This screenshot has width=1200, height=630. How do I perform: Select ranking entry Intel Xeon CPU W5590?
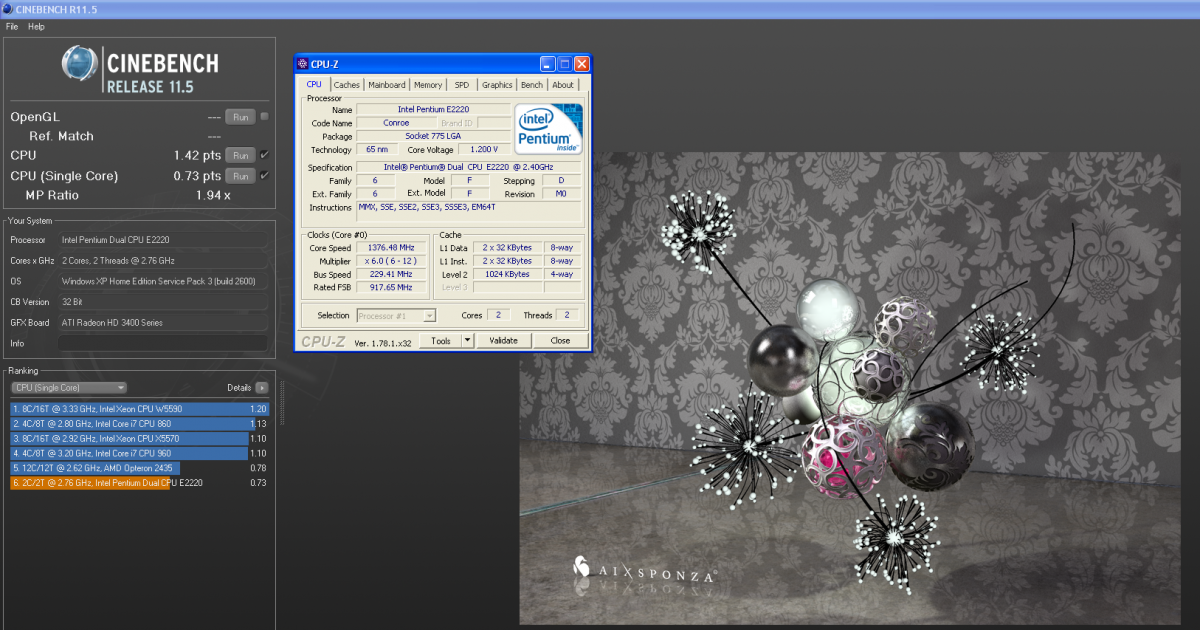click(x=139, y=409)
